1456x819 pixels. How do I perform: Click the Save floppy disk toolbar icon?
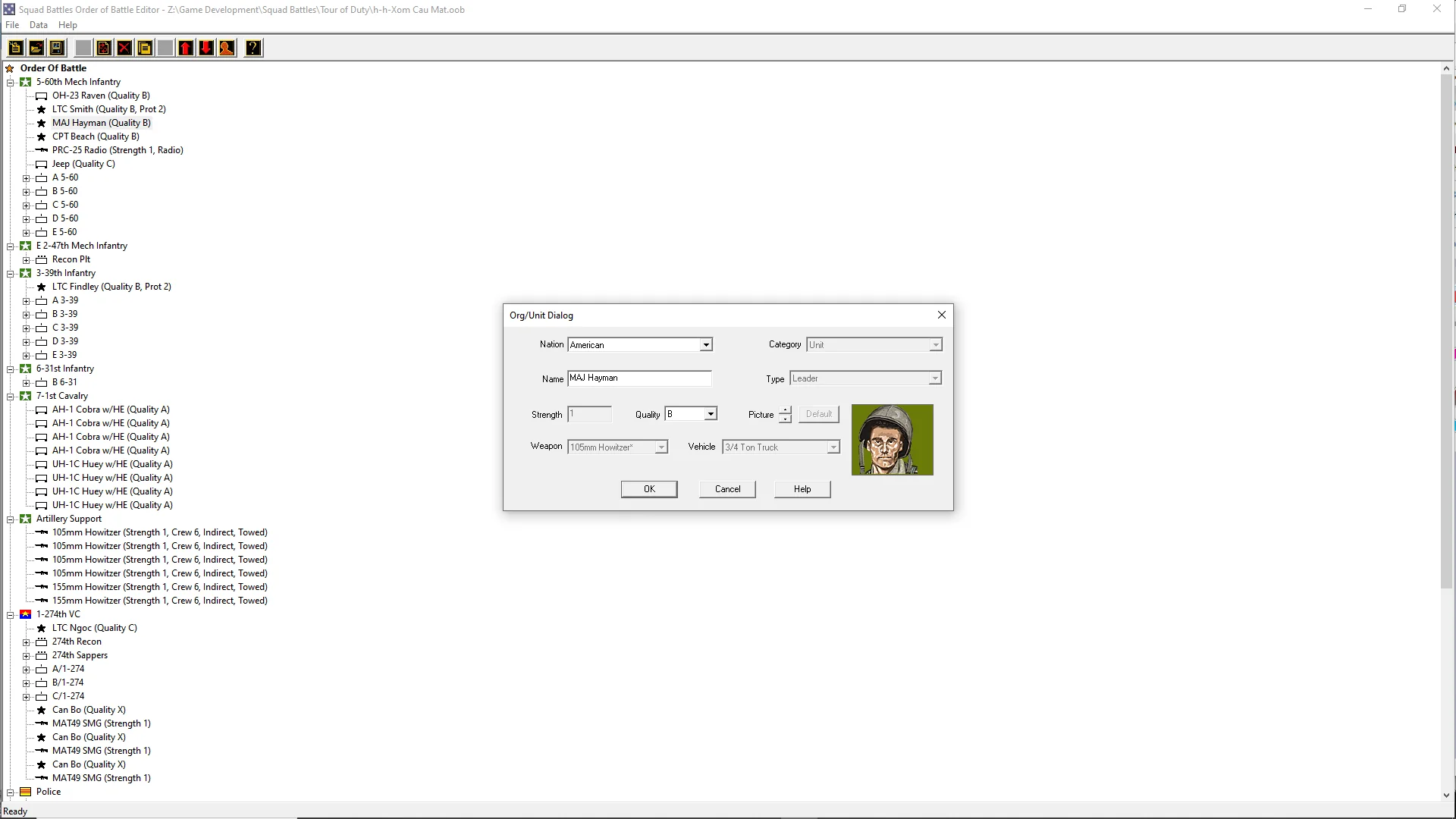tap(56, 49)
